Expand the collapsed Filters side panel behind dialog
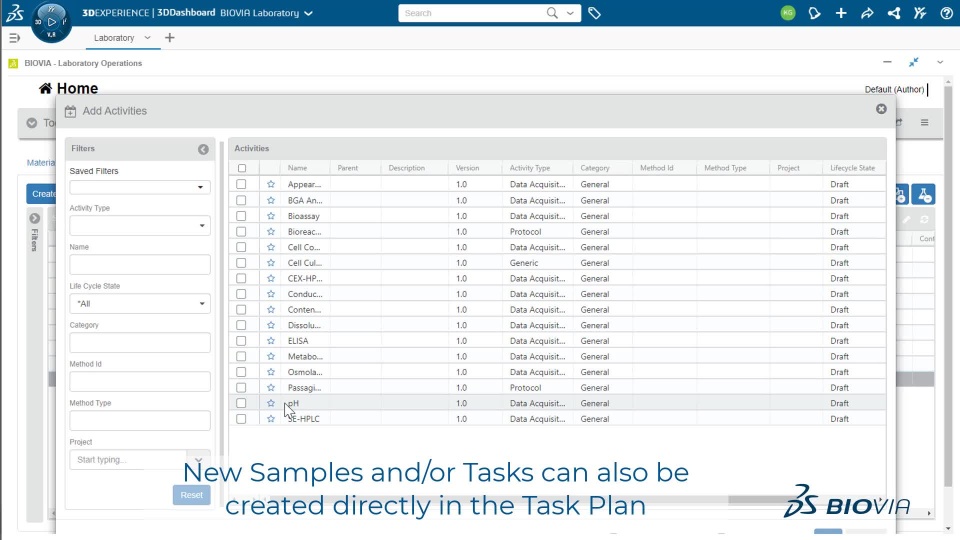 click(x=34, y=219)
